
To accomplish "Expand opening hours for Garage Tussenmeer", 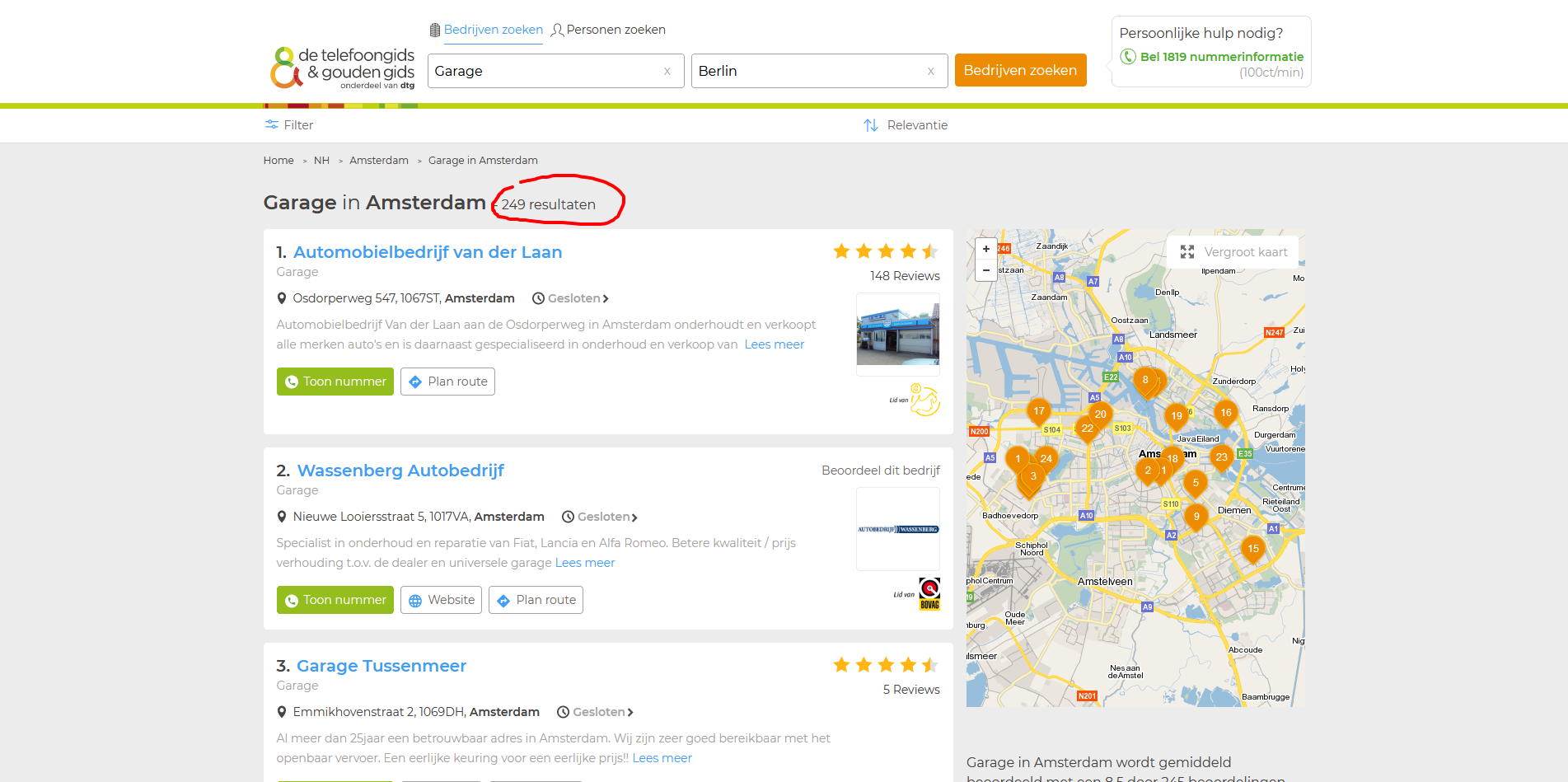I will coord(595,712).
